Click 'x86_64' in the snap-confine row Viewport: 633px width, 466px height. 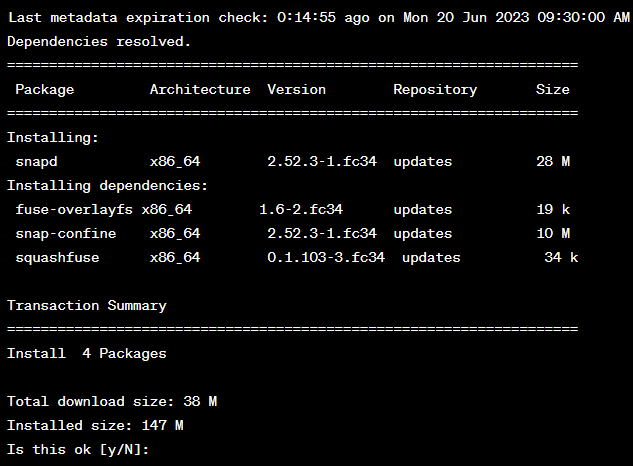175,233
